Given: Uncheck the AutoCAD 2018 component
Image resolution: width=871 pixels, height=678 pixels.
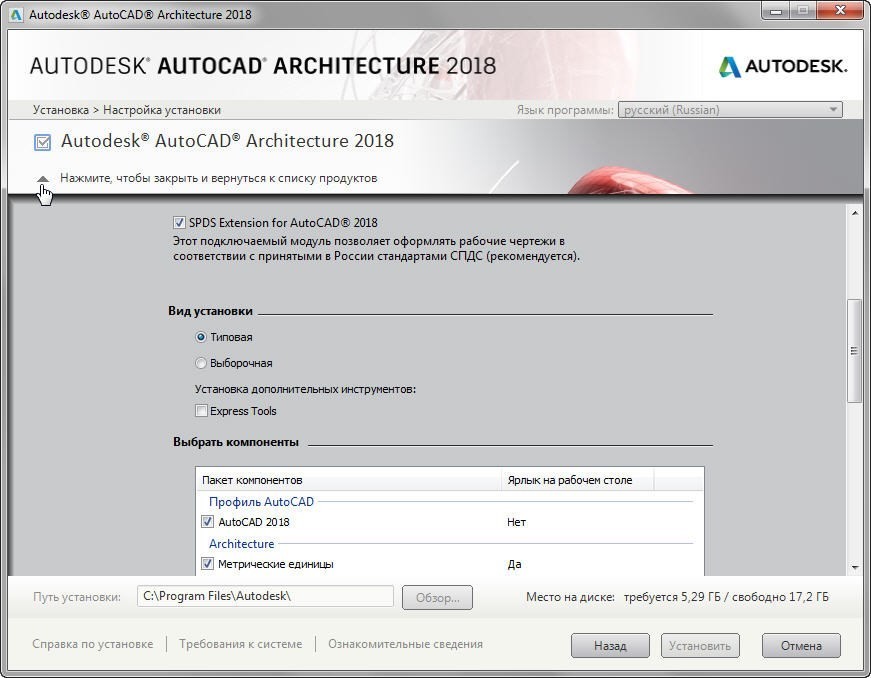Looking at the screenshot, I should (207, 522).
